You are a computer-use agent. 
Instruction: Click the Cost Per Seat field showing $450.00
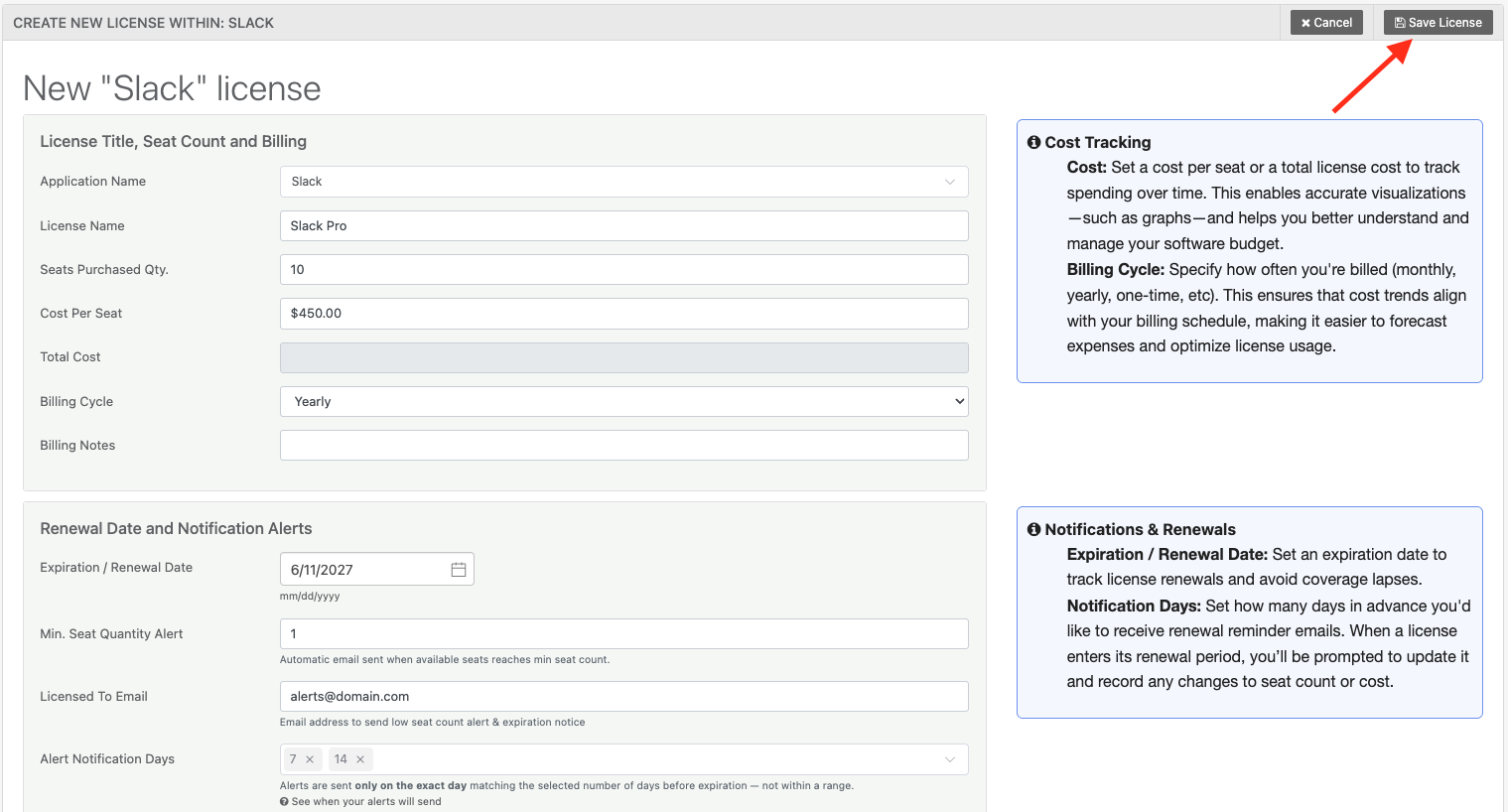pyautogui.click(x=623, y=313)
